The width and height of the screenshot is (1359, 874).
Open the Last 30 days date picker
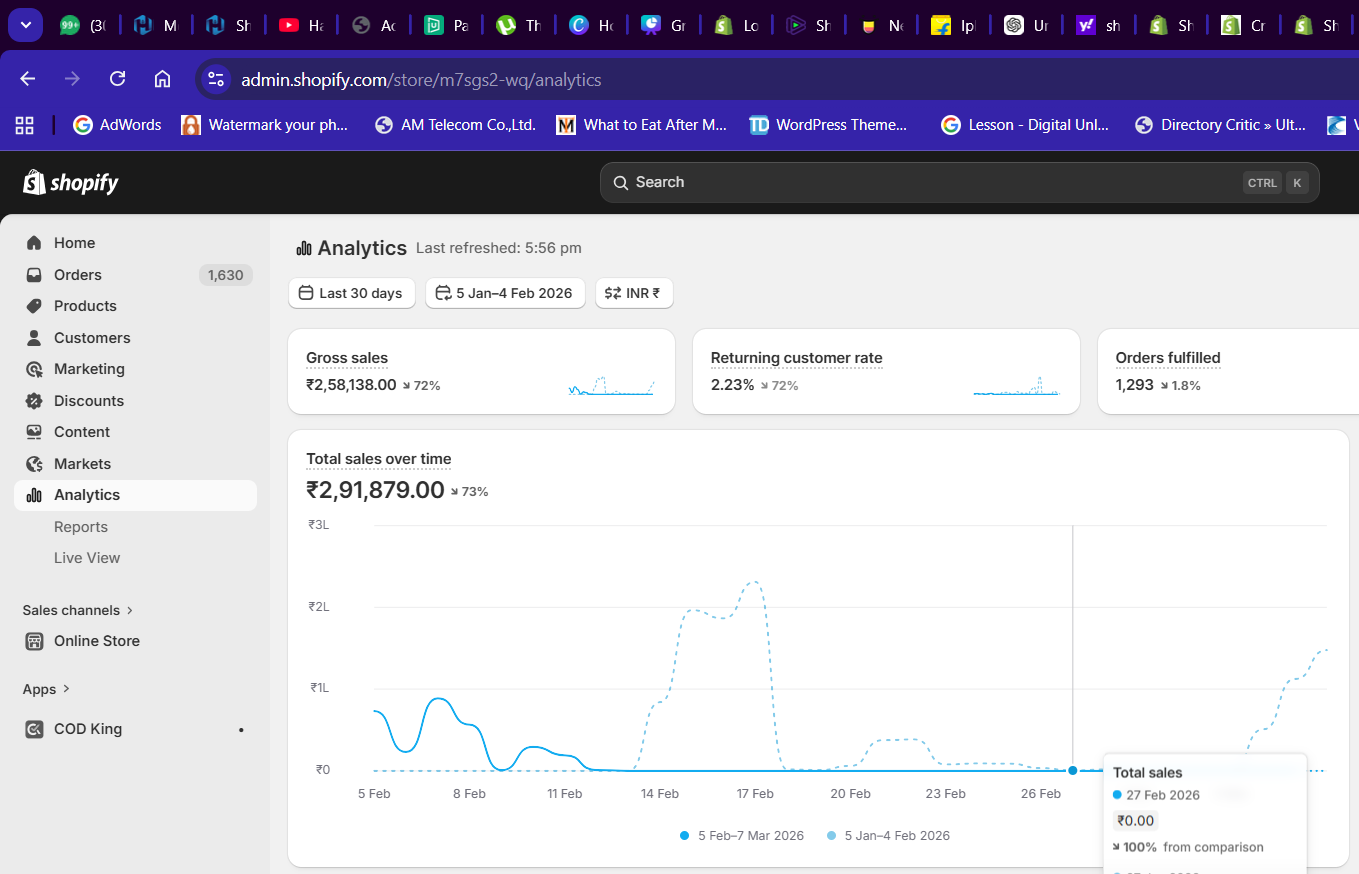click(x=350, y=293)
